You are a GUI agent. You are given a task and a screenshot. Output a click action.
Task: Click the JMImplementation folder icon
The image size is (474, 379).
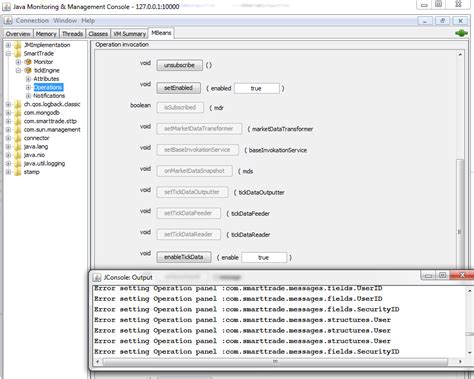(18, 45)
